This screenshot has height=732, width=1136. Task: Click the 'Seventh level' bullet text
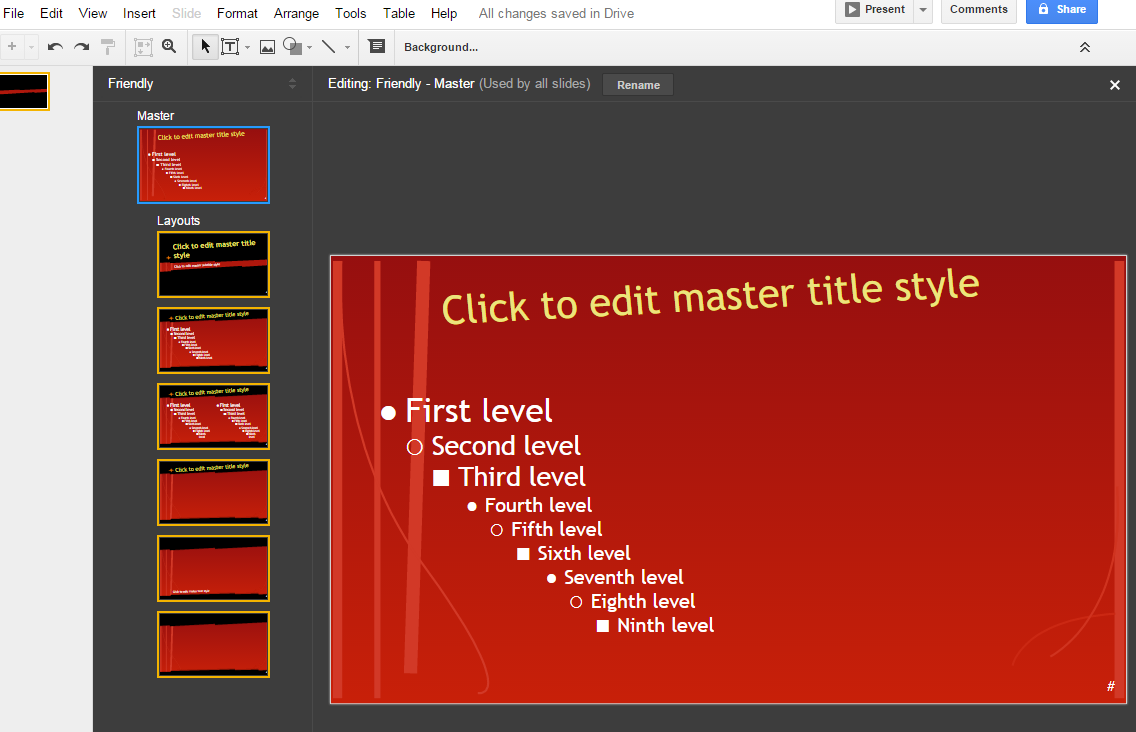pos(624,577)
